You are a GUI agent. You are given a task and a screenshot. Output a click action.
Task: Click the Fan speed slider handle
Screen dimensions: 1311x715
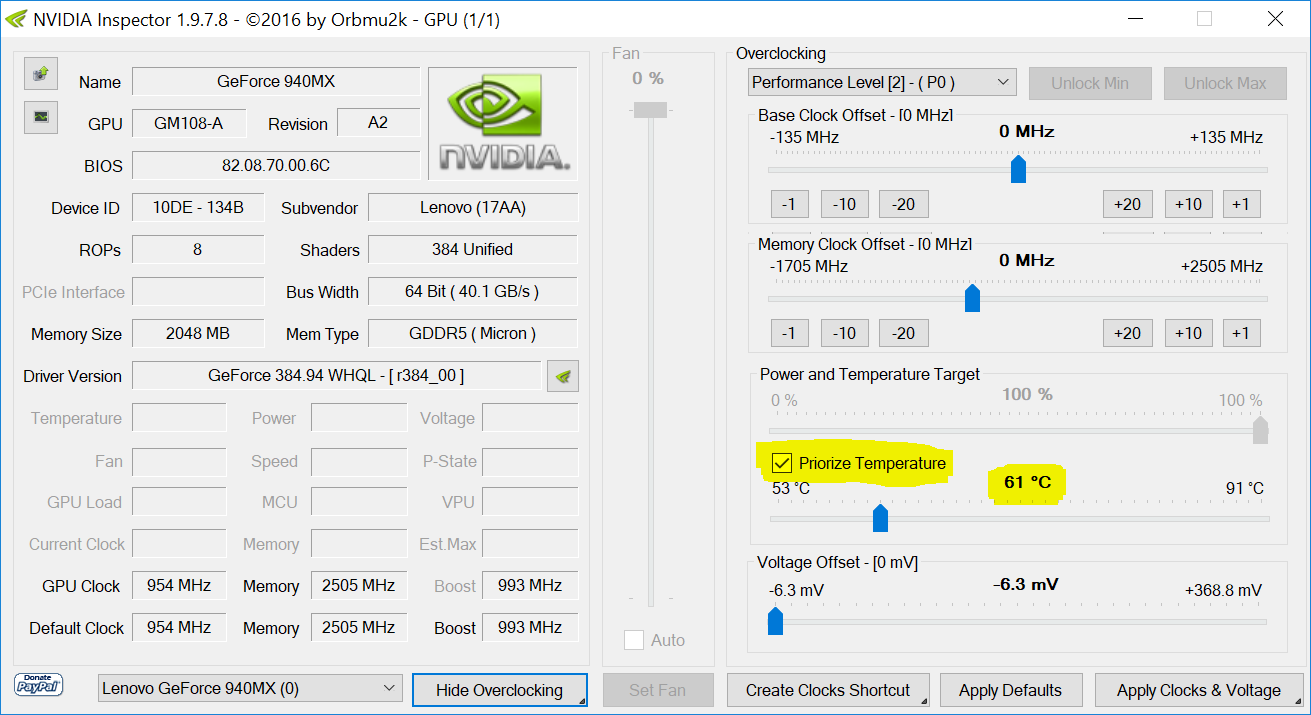pyautogui.click(x=650, y=109)
